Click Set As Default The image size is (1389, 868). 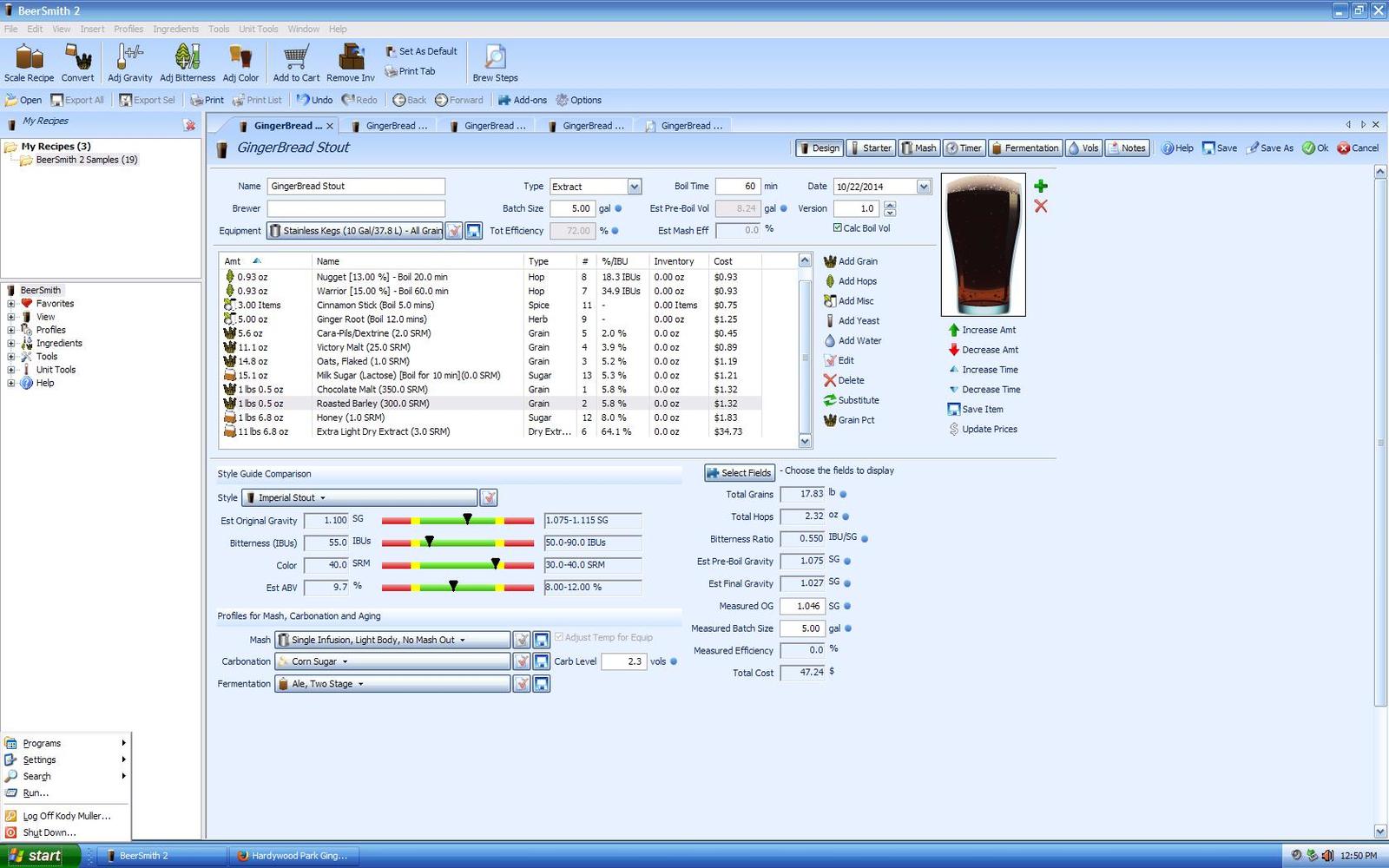pos(421,51)
